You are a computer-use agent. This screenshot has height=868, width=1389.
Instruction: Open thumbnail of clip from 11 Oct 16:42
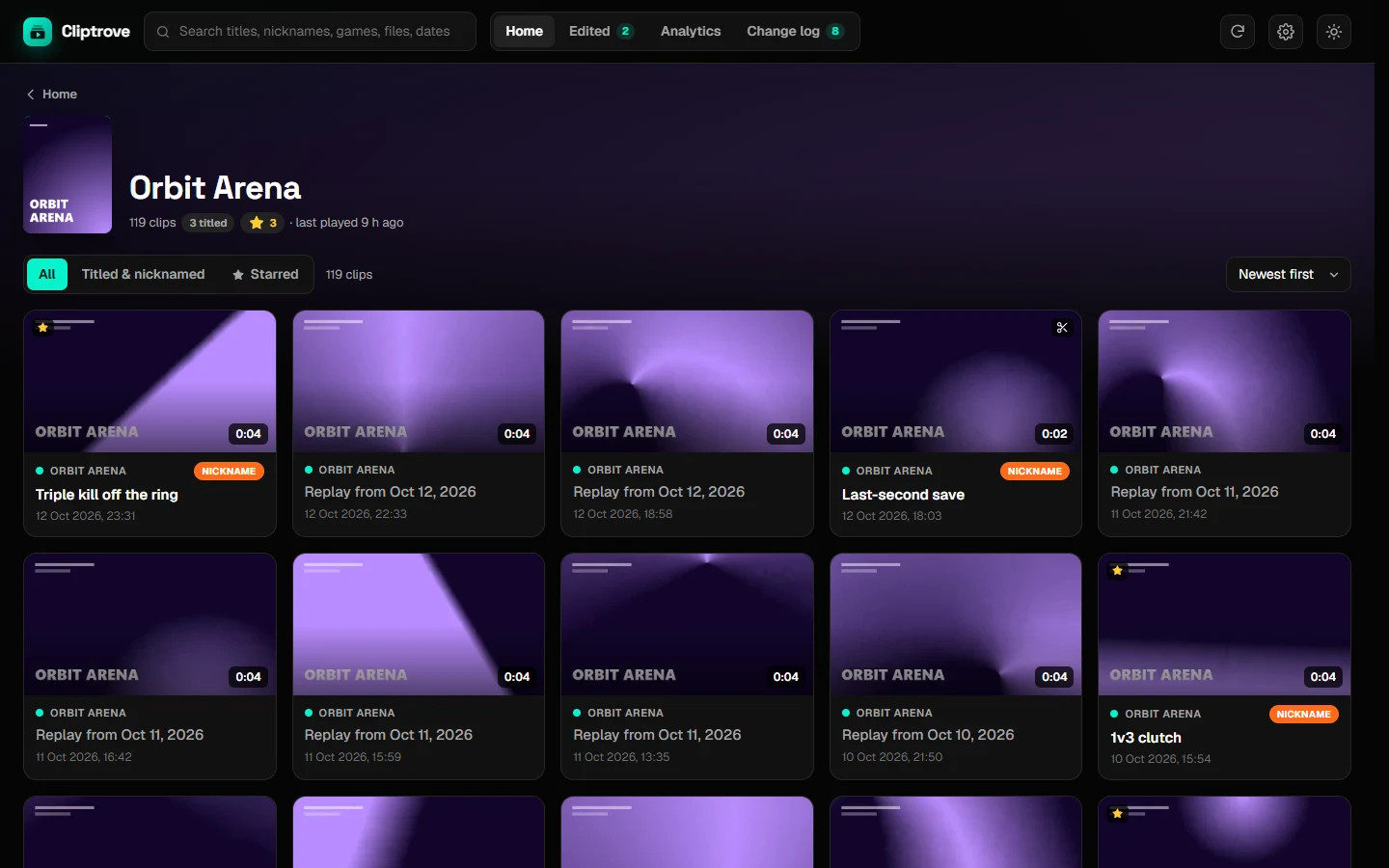click(x=150, y=624)
